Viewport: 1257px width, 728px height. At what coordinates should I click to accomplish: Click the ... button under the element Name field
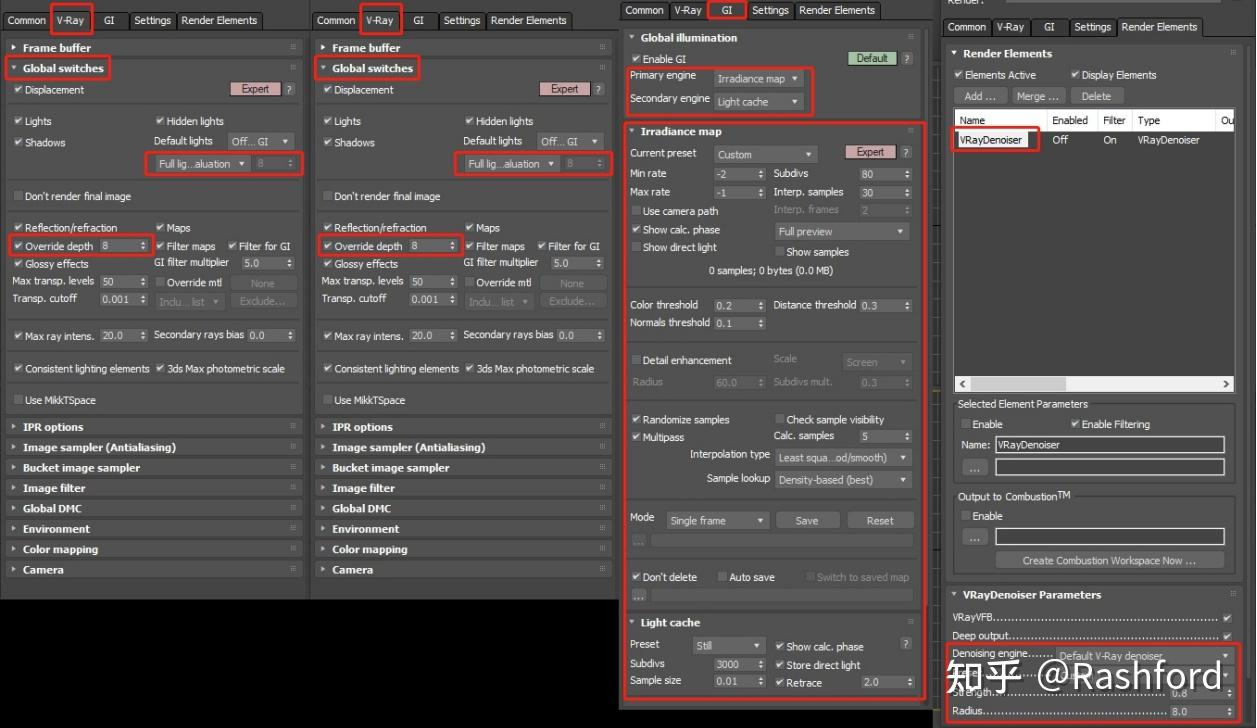974,467
